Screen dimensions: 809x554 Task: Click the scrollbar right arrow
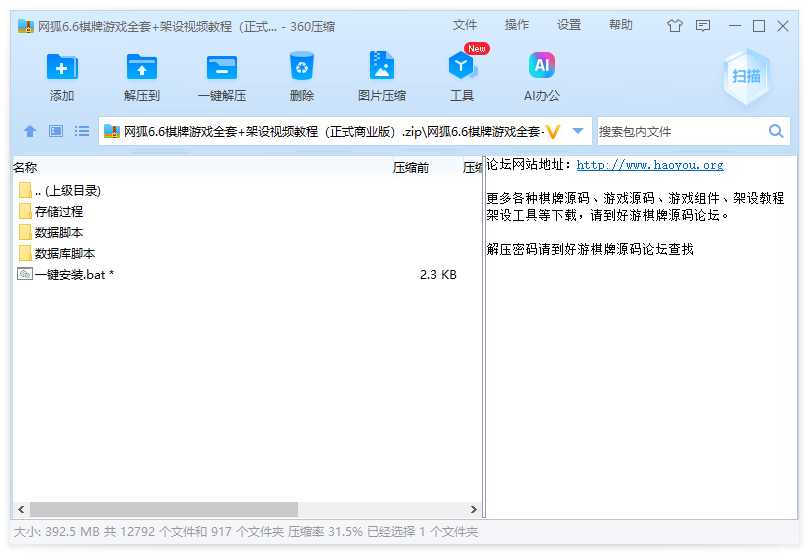coord(473,509)
